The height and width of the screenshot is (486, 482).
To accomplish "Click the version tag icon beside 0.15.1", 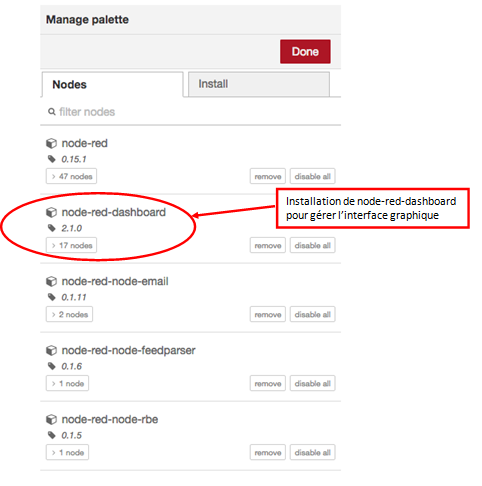I will tap(51, 159).
